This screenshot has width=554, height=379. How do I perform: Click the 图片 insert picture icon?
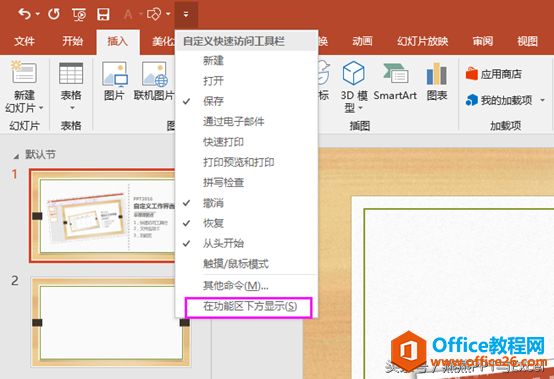click(114, 74)
